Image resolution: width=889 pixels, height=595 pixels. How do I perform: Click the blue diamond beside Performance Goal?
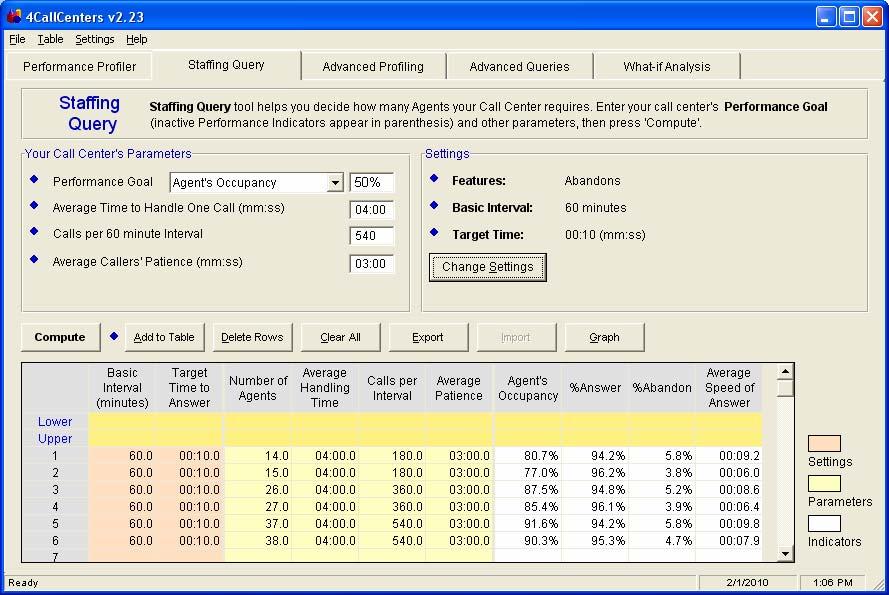34,179
